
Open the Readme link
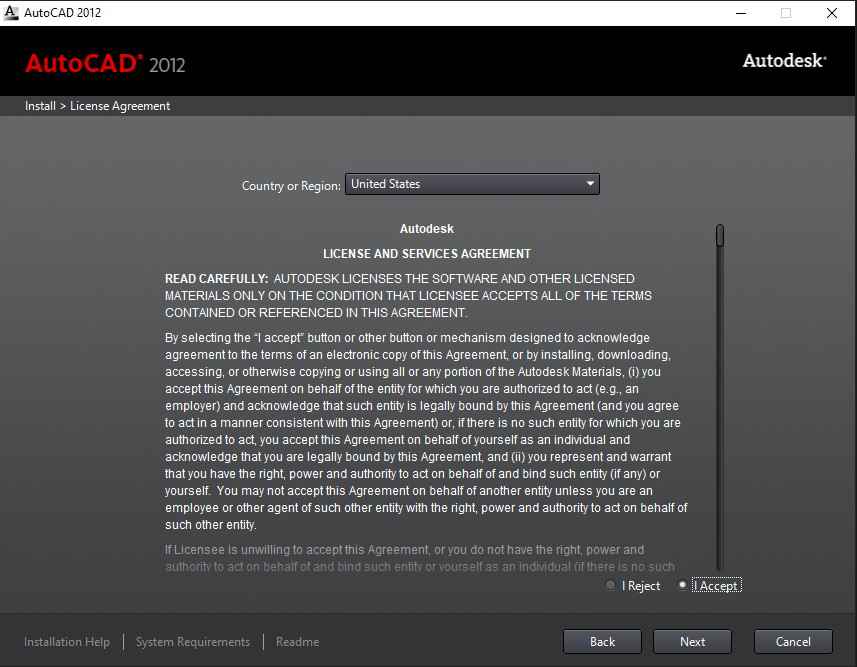click(x=297, y=642)
